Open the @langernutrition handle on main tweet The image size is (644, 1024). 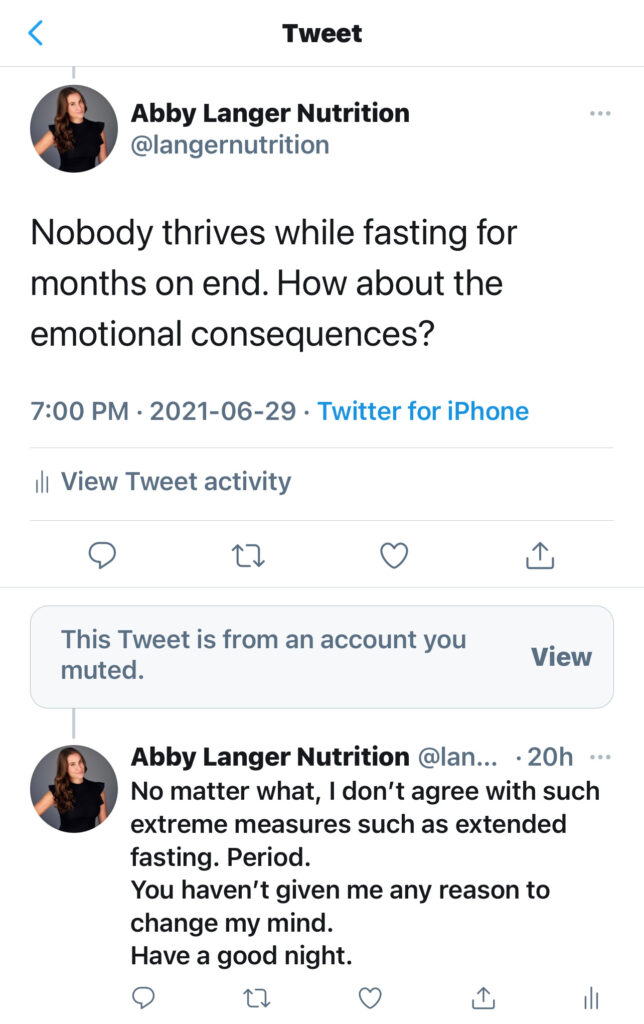230,145
